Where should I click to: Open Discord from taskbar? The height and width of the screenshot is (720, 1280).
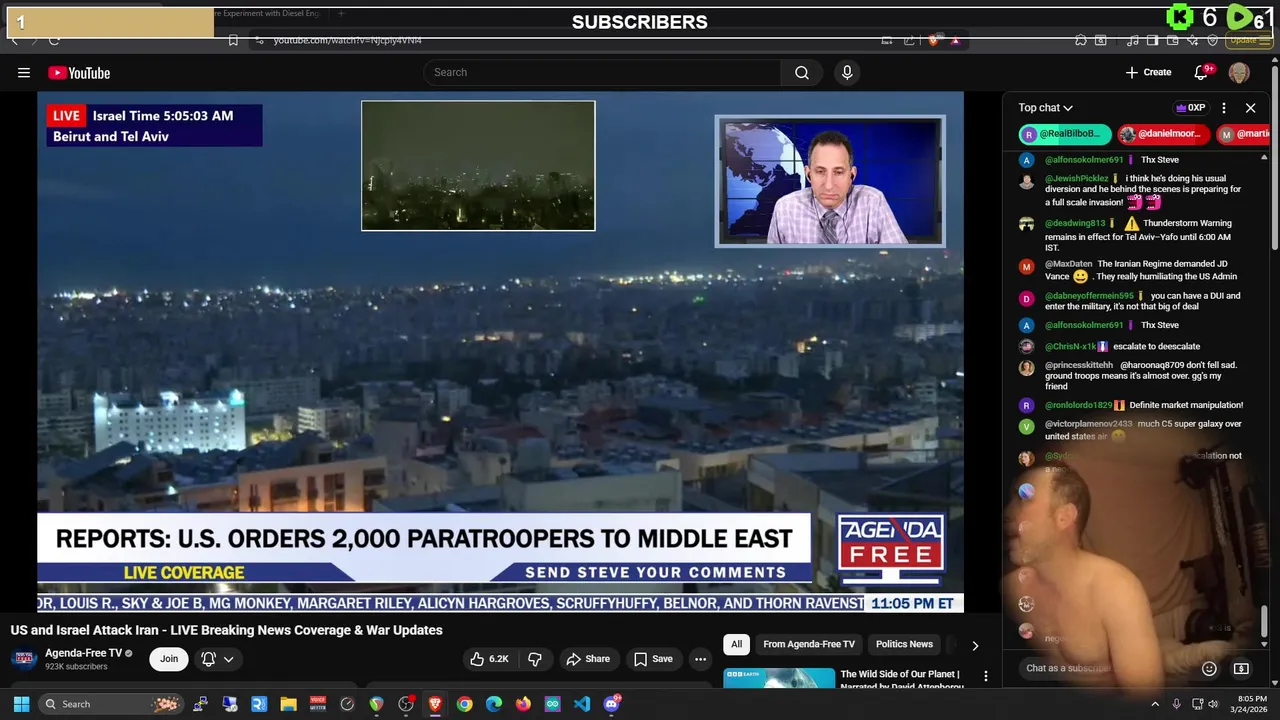[x=612, y=704]
